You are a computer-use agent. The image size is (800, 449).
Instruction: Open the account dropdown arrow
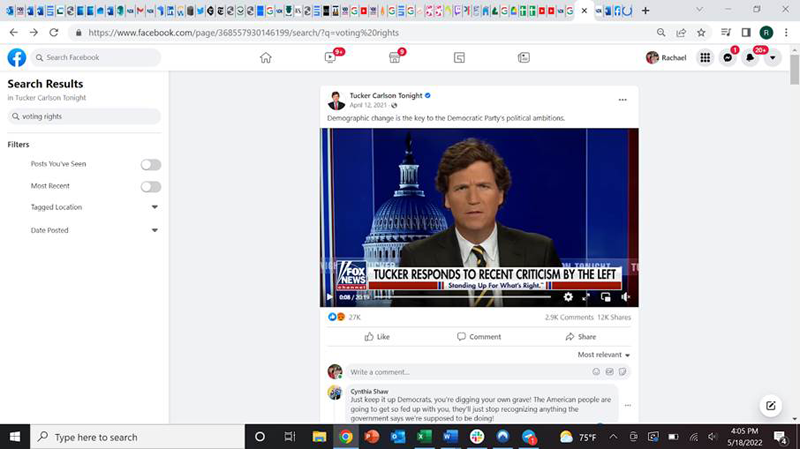pos(772,58)
